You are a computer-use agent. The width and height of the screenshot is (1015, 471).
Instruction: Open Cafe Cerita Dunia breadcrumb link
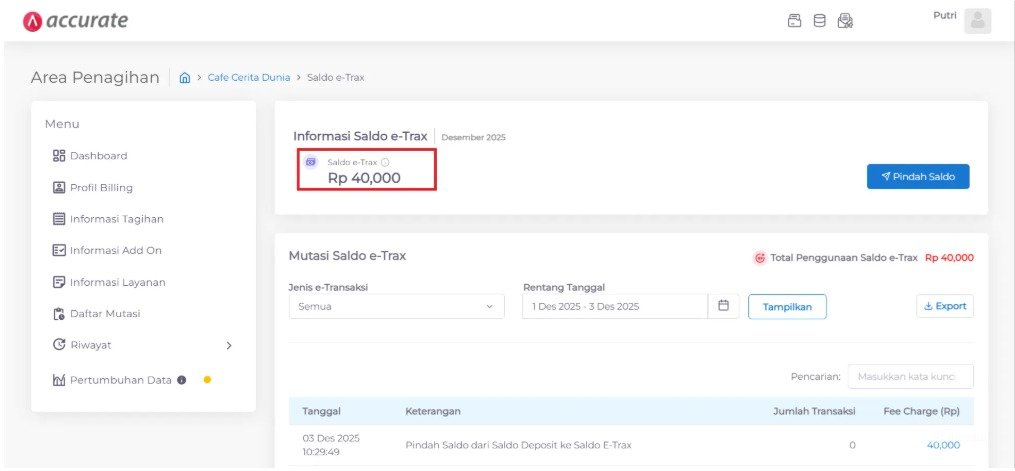coord(249,78)
